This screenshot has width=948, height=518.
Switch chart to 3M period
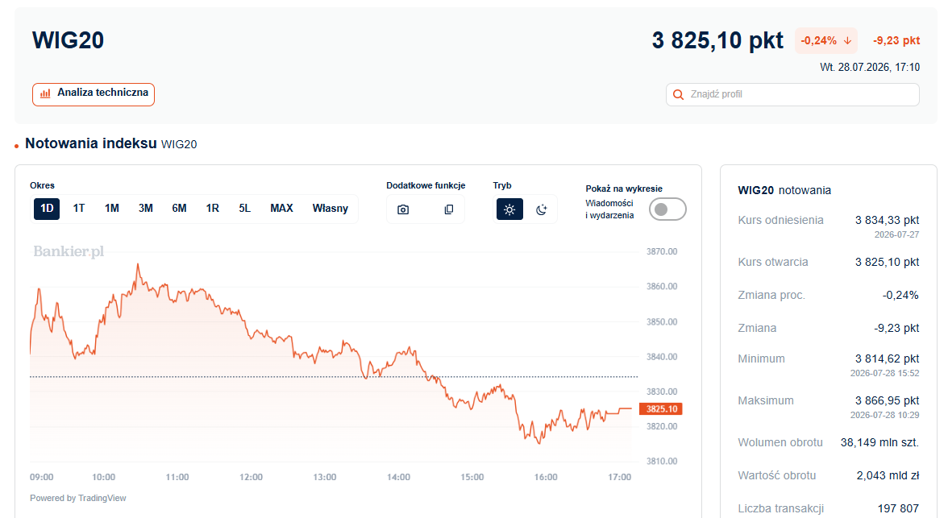click(145, 209)
